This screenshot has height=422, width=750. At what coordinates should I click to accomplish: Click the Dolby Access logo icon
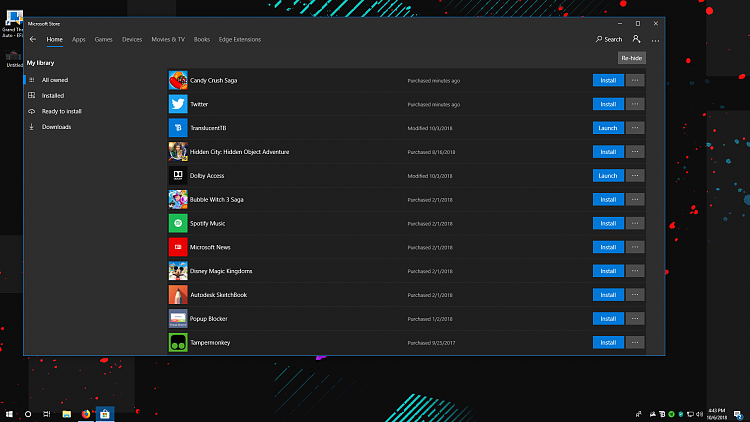pyautogui.click(x=178, y=176)
